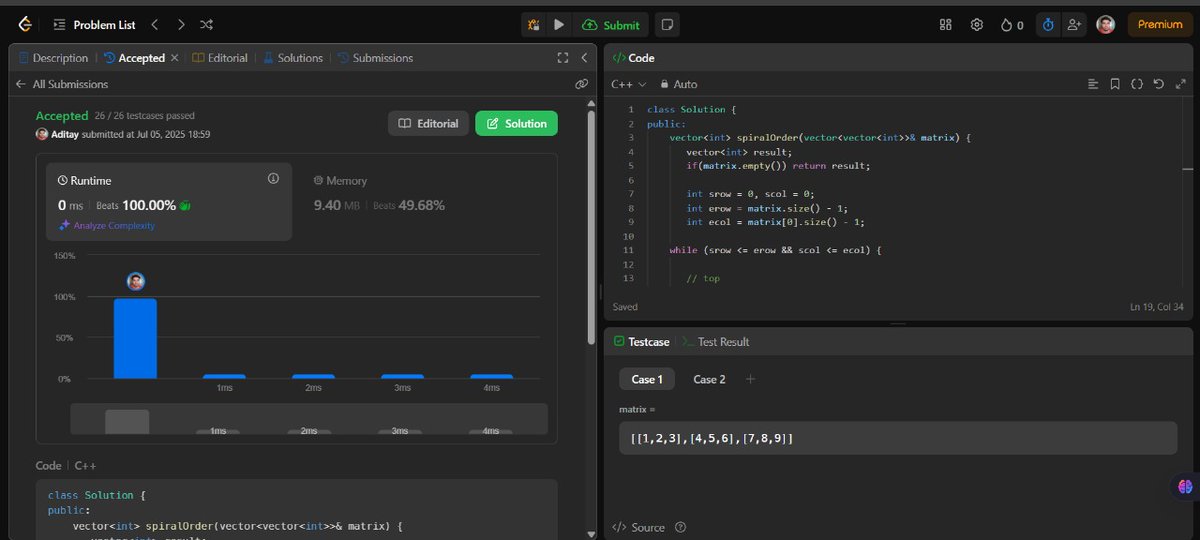Open the layout grid icon

click(x=946, y=25)
